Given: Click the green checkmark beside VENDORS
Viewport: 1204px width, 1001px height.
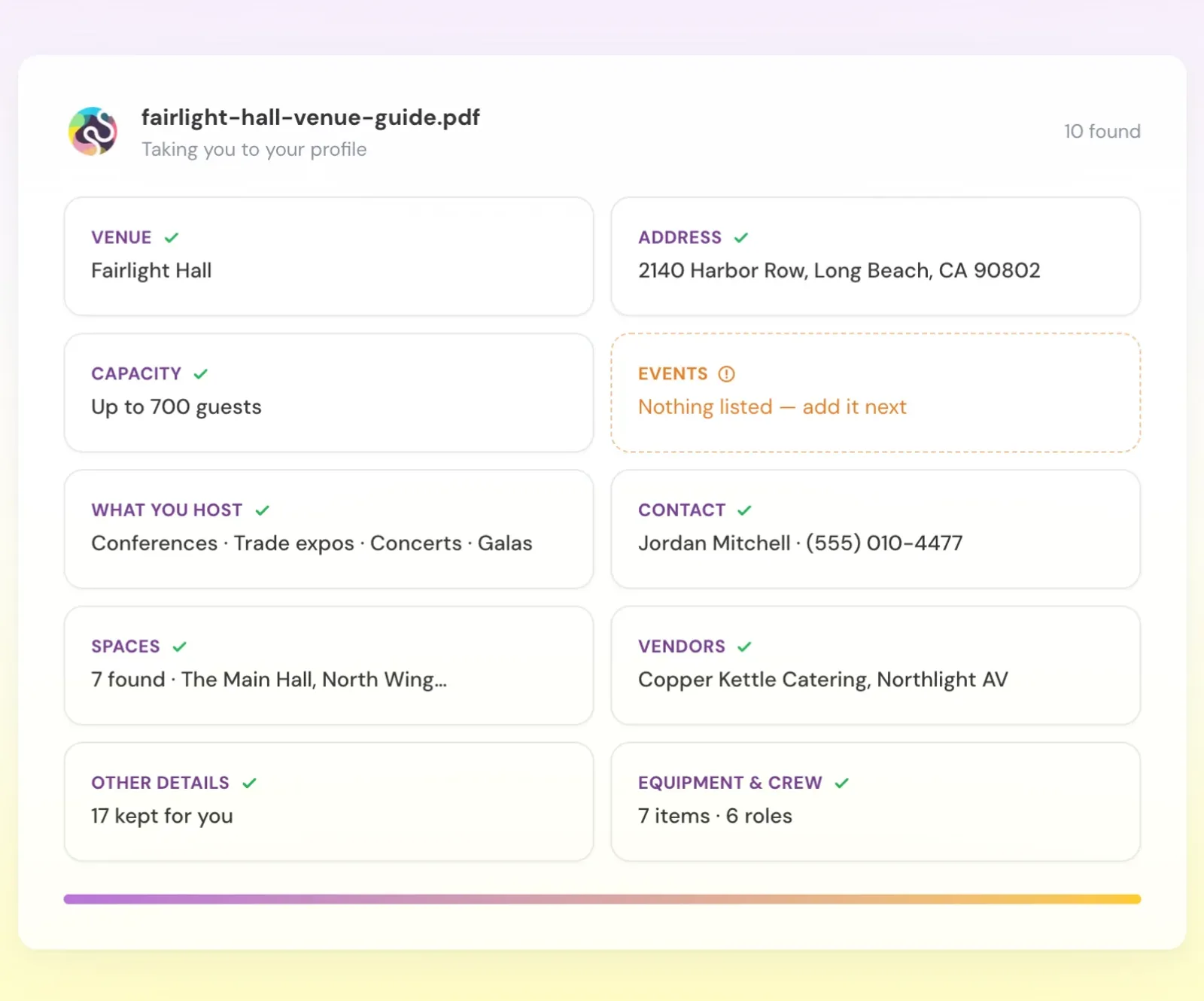Looking at the screenshot, I should point(744,647).
